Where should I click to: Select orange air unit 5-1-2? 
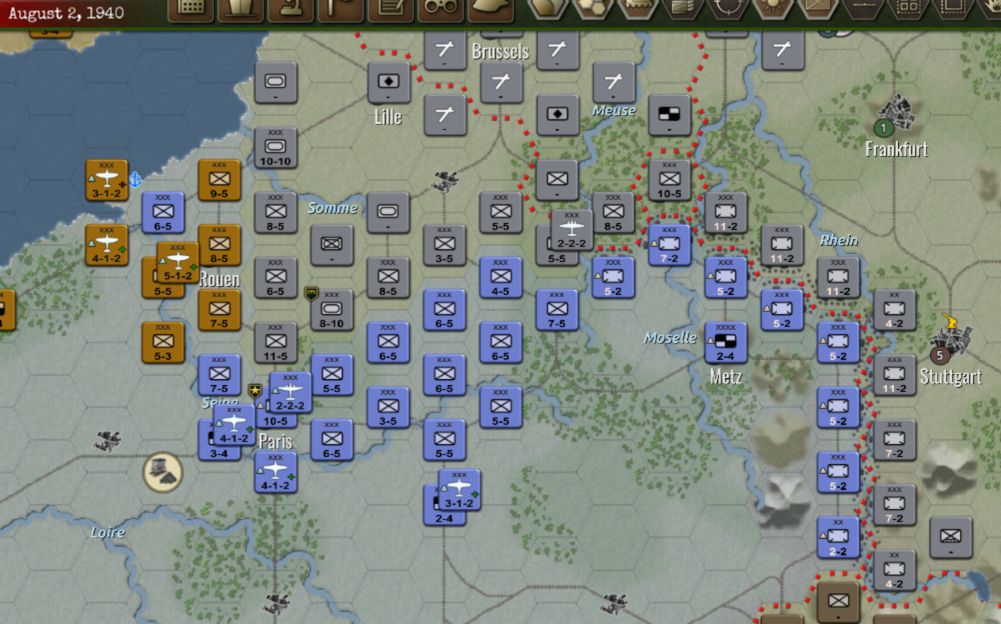[x=178, y=263]
